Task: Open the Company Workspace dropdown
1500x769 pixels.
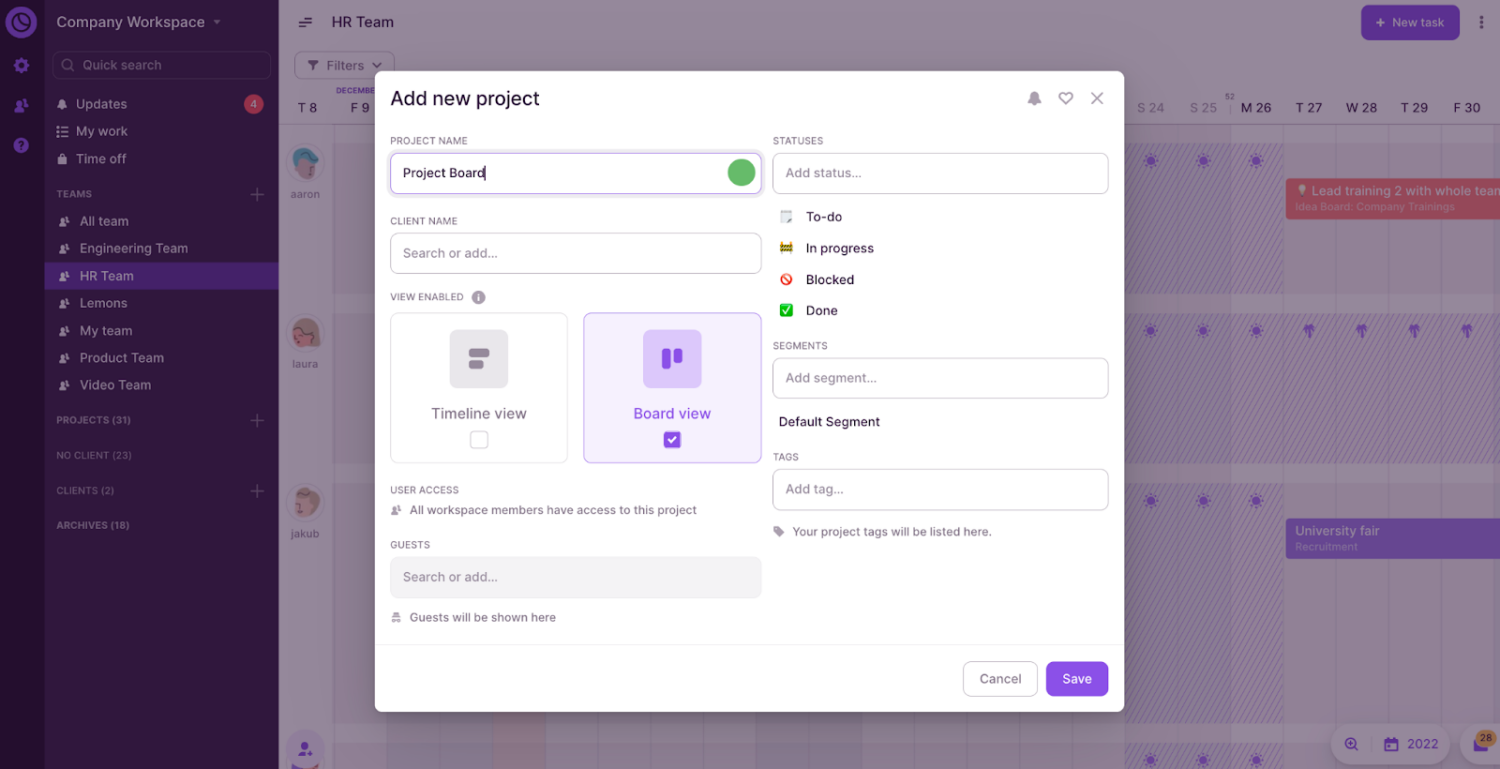Action: (138, 22)
